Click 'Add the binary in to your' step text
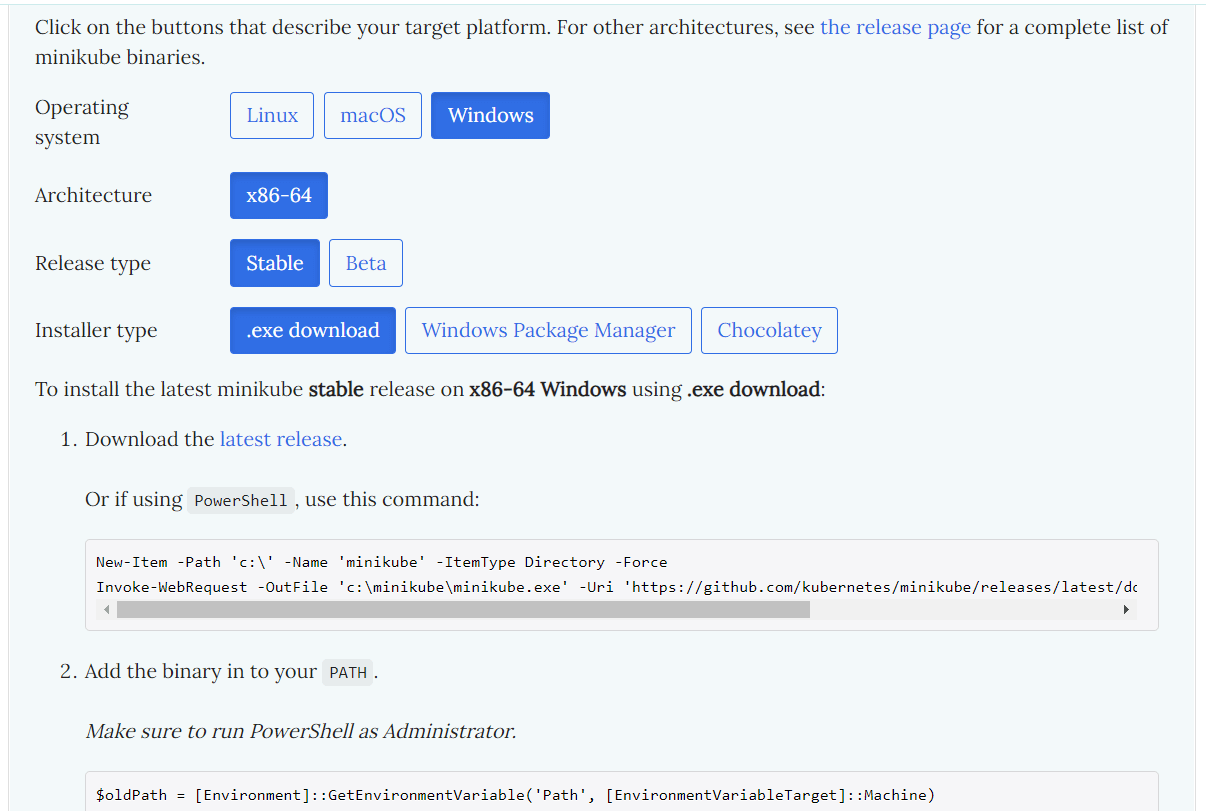1206x811 pixels. [x=201, y=671]
